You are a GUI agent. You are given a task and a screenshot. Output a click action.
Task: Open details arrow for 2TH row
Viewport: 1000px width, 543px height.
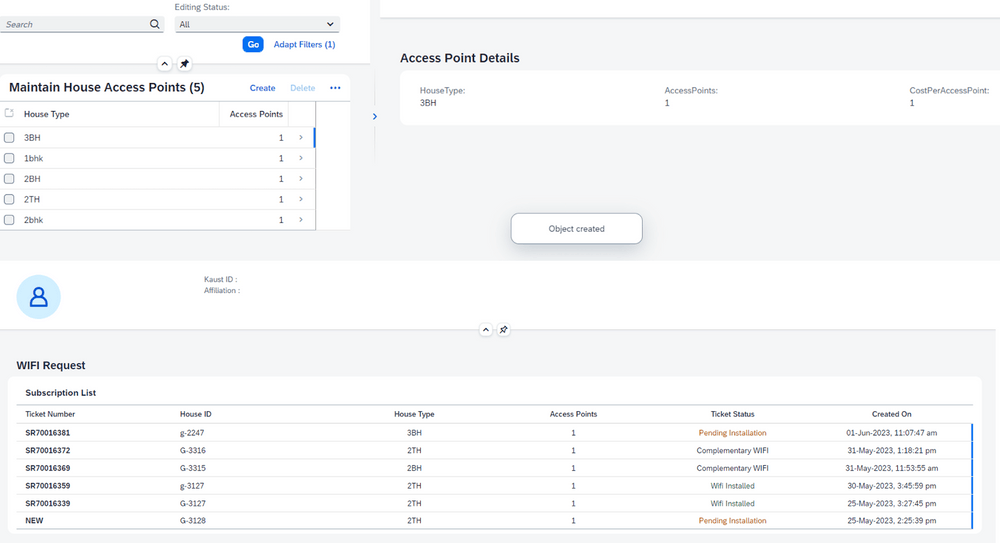point(300,199)
